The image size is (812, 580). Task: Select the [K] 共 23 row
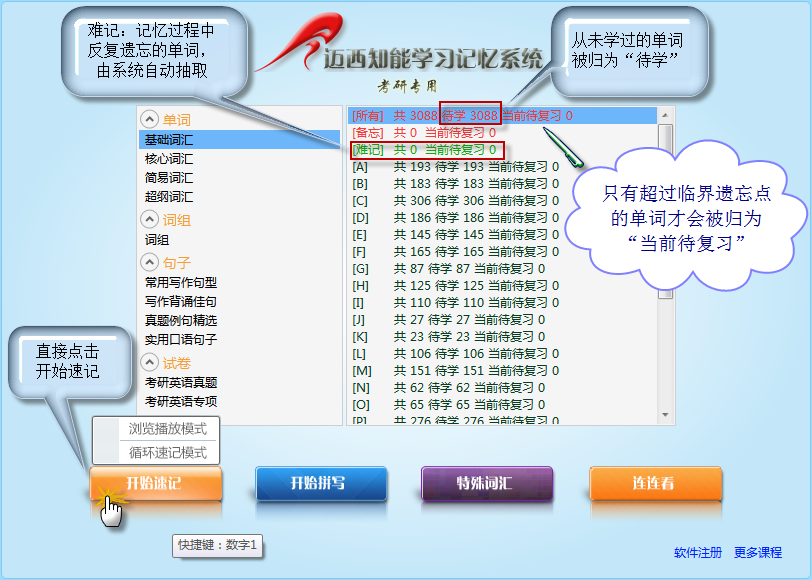click(x=502, y=337)
